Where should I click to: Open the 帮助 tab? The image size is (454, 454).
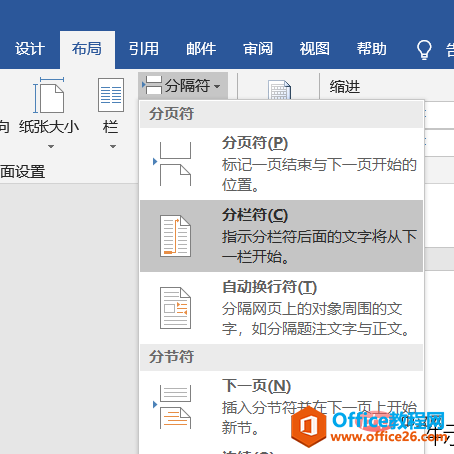click(372, 49)
